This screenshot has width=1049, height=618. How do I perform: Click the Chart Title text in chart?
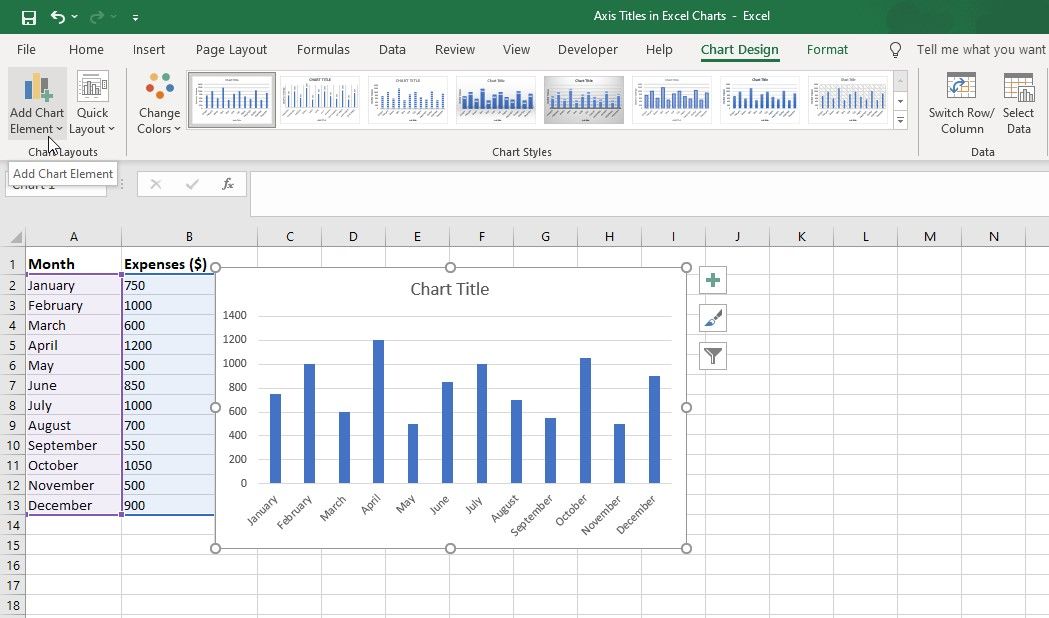[x=450, y=289]
